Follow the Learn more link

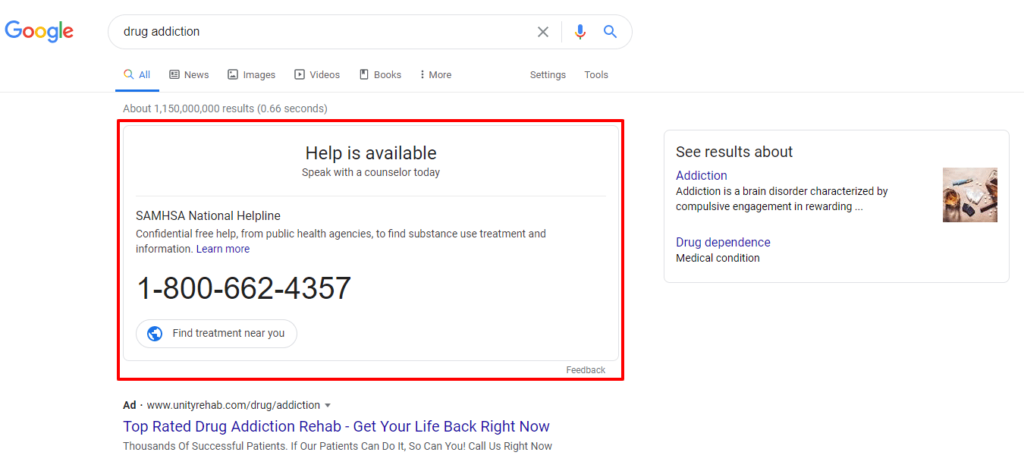[223, 249]
